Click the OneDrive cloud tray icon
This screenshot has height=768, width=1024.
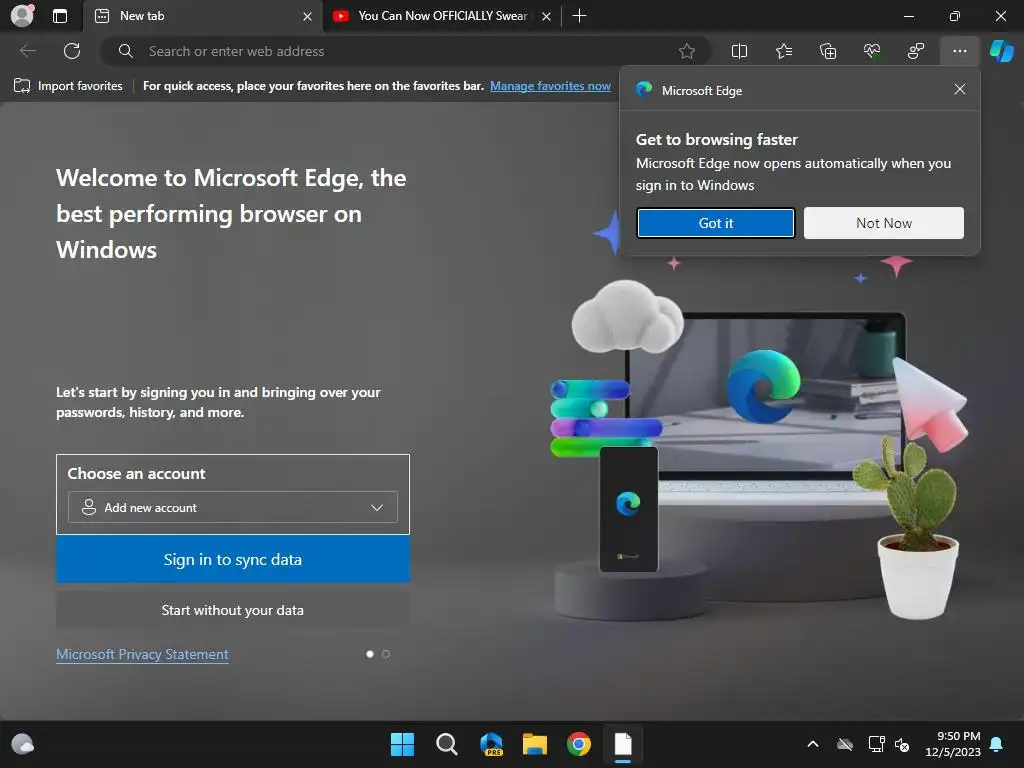point(845,744)
